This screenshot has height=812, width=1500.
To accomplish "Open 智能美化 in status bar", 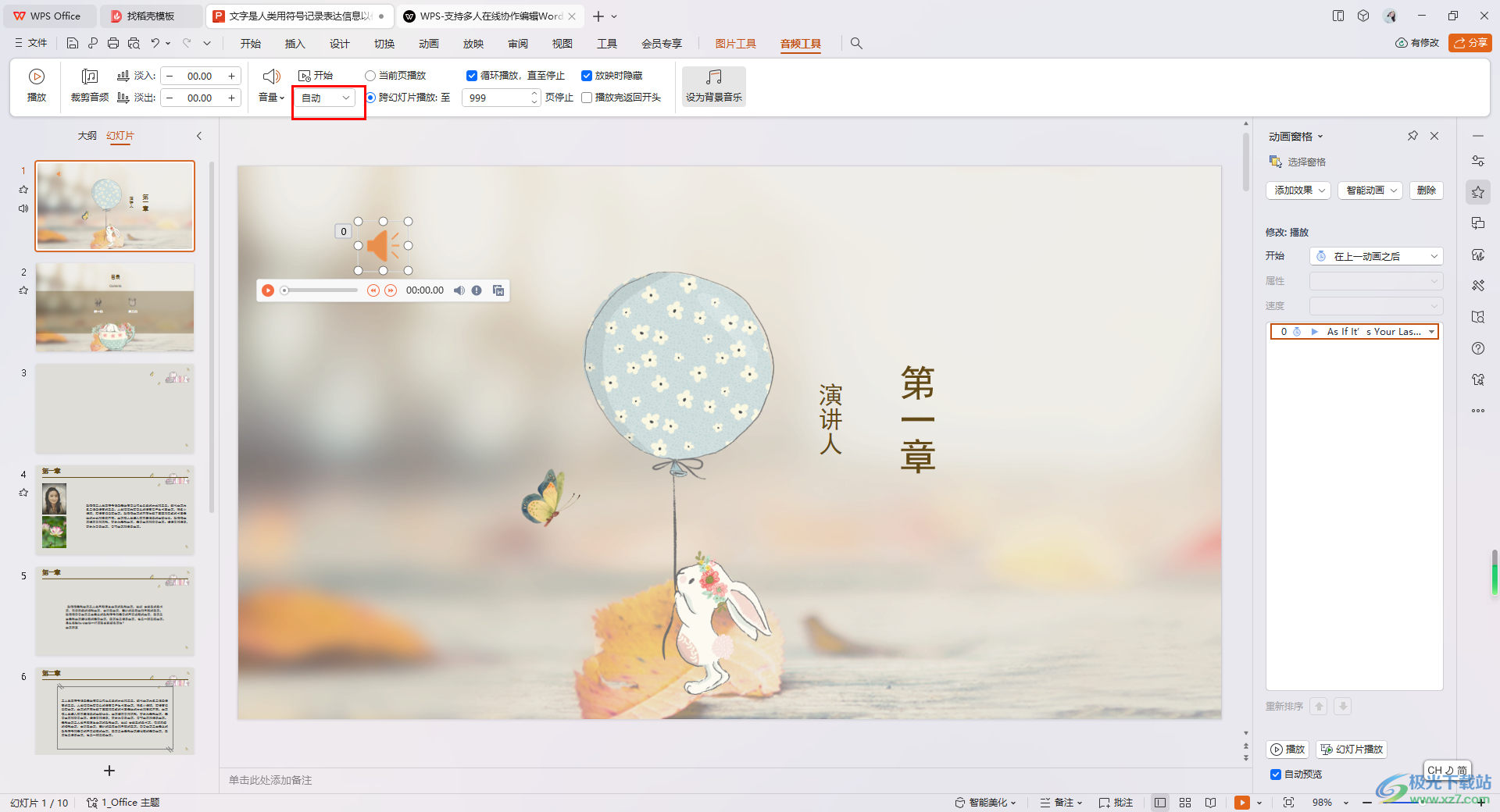I will point(985,803).
